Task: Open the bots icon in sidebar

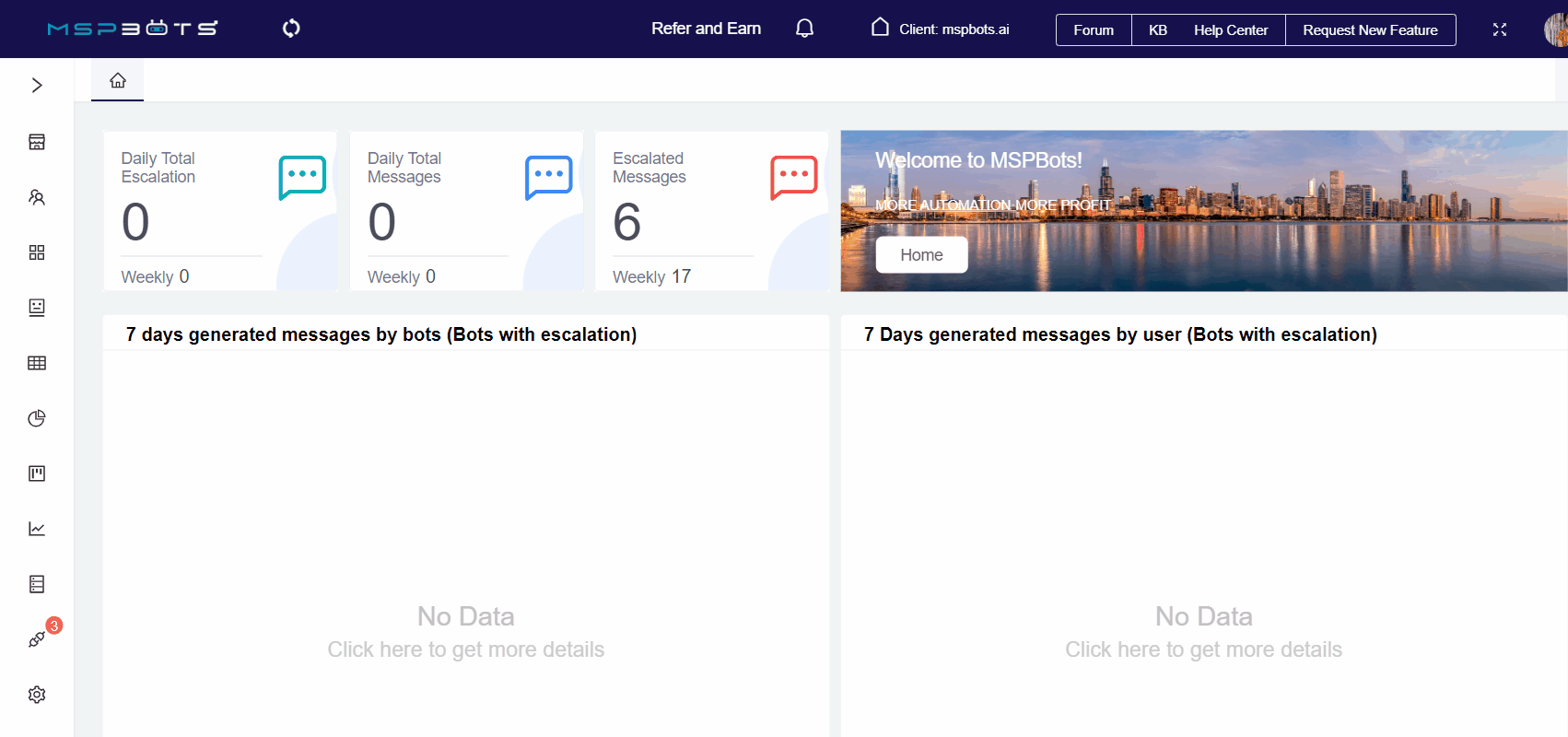Action: click(37, 308)
